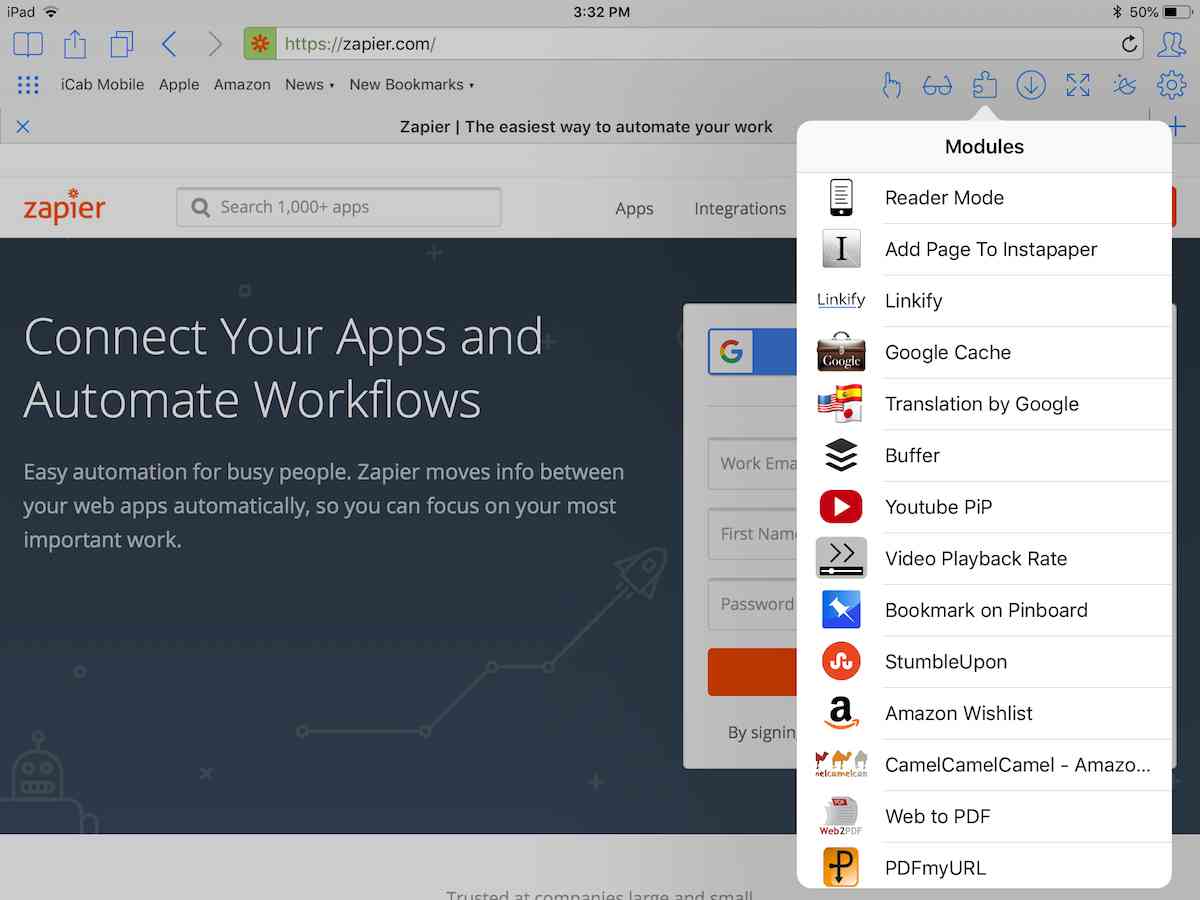Open the user accounts icon

click(x=1171, y=44)
